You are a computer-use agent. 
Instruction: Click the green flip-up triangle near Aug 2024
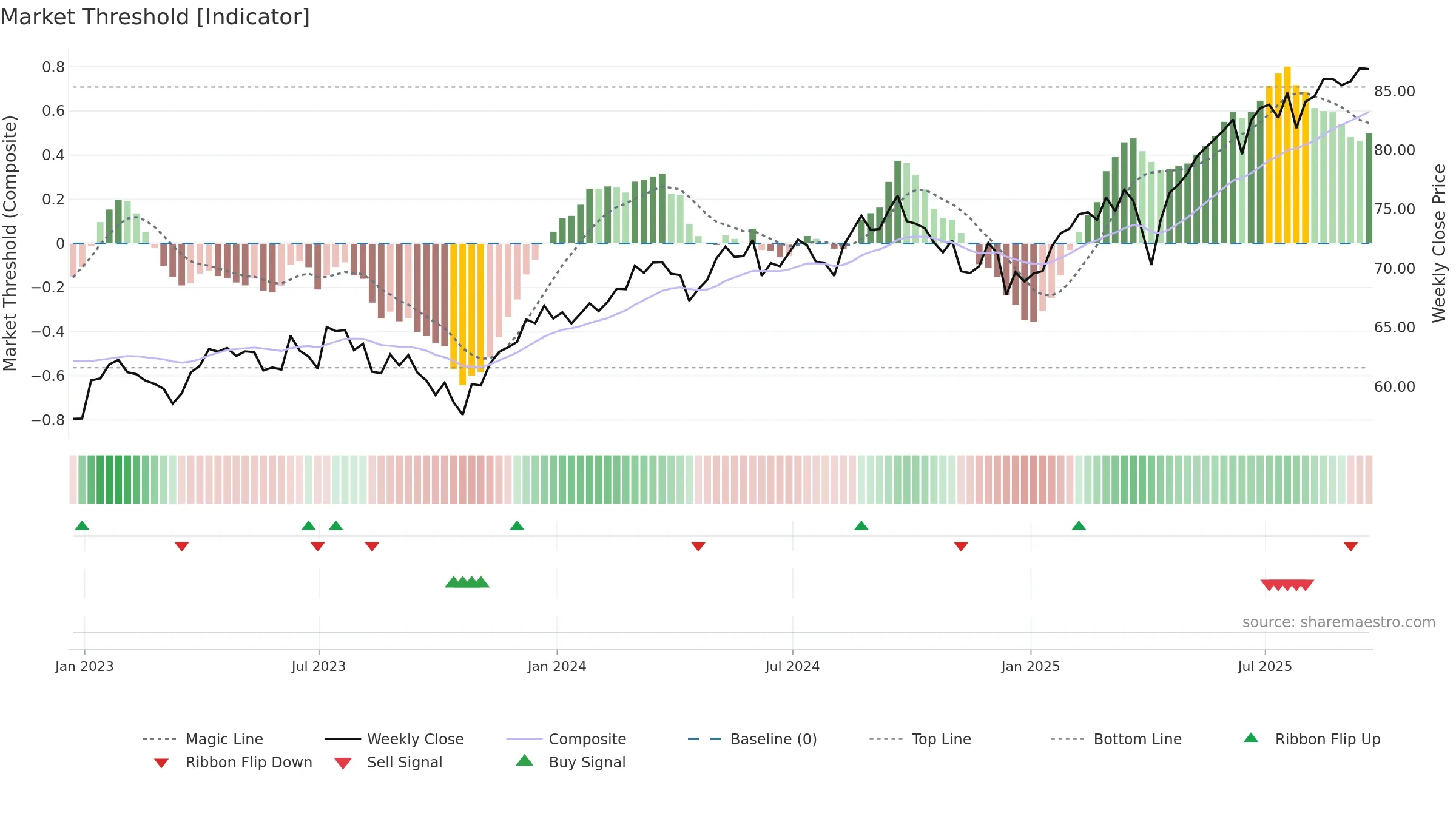coord(861,525)
